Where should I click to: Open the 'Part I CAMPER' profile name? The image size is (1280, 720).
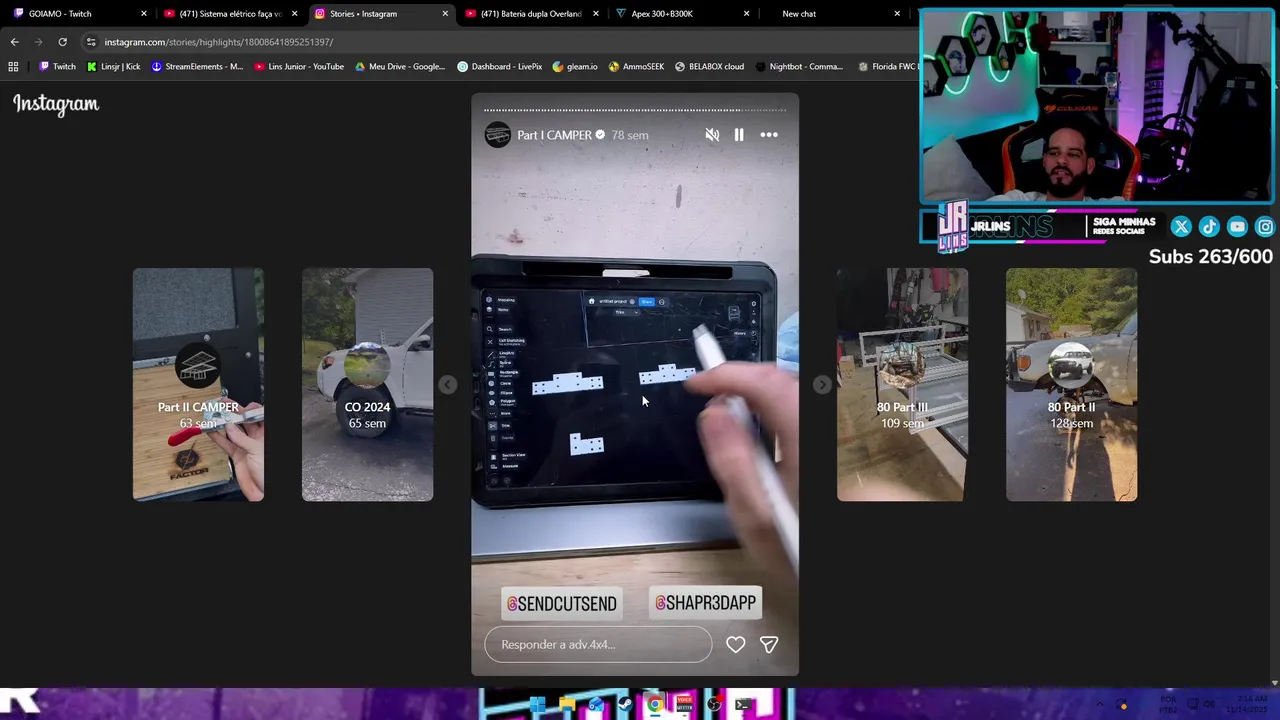[555, 135]
